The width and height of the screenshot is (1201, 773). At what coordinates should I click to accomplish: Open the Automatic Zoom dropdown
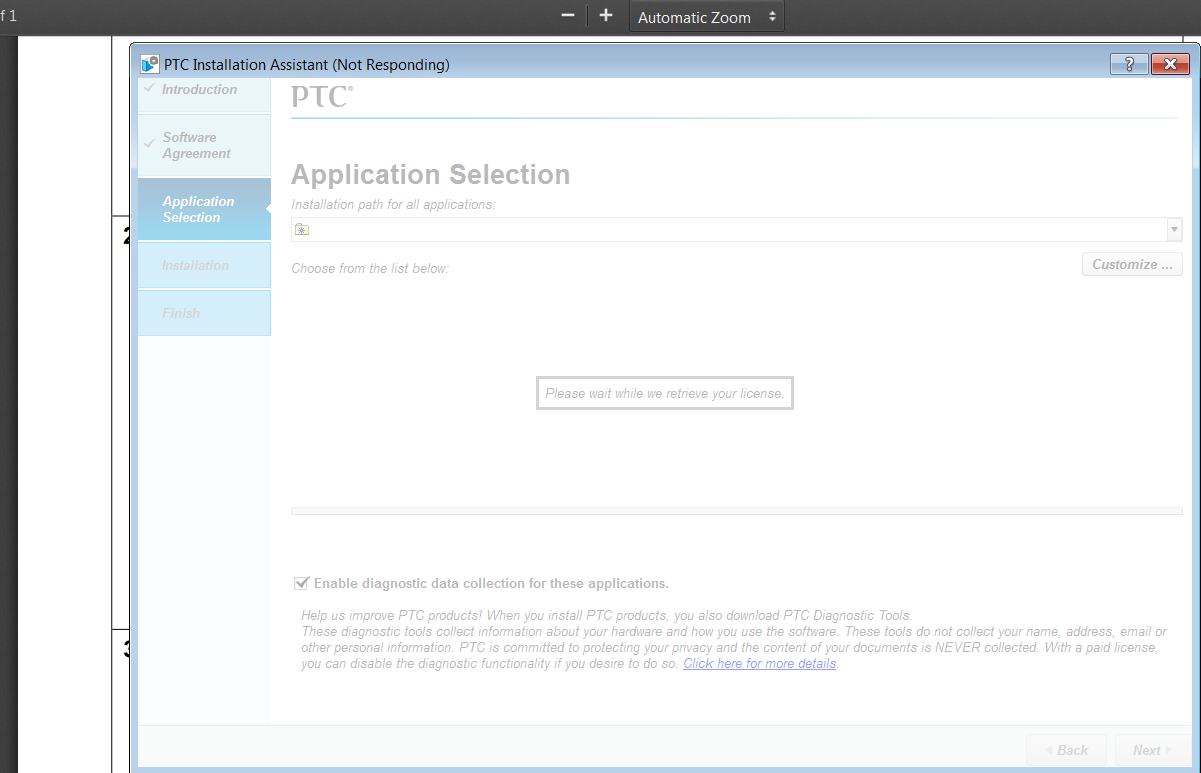click(x=706, y=17)
